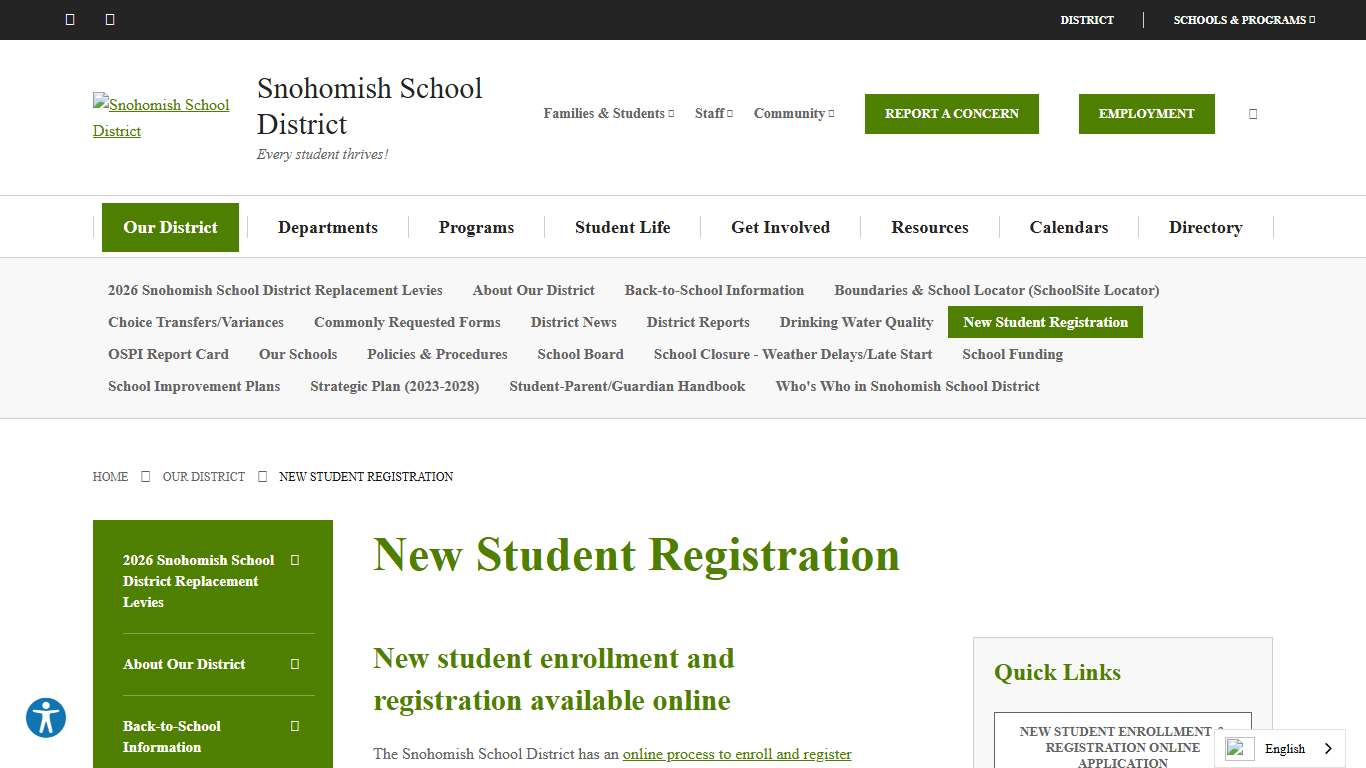Screen dimensions: 1366x768
Task: Click the Quick Links translation flag icon
Action: (1238, 748)
